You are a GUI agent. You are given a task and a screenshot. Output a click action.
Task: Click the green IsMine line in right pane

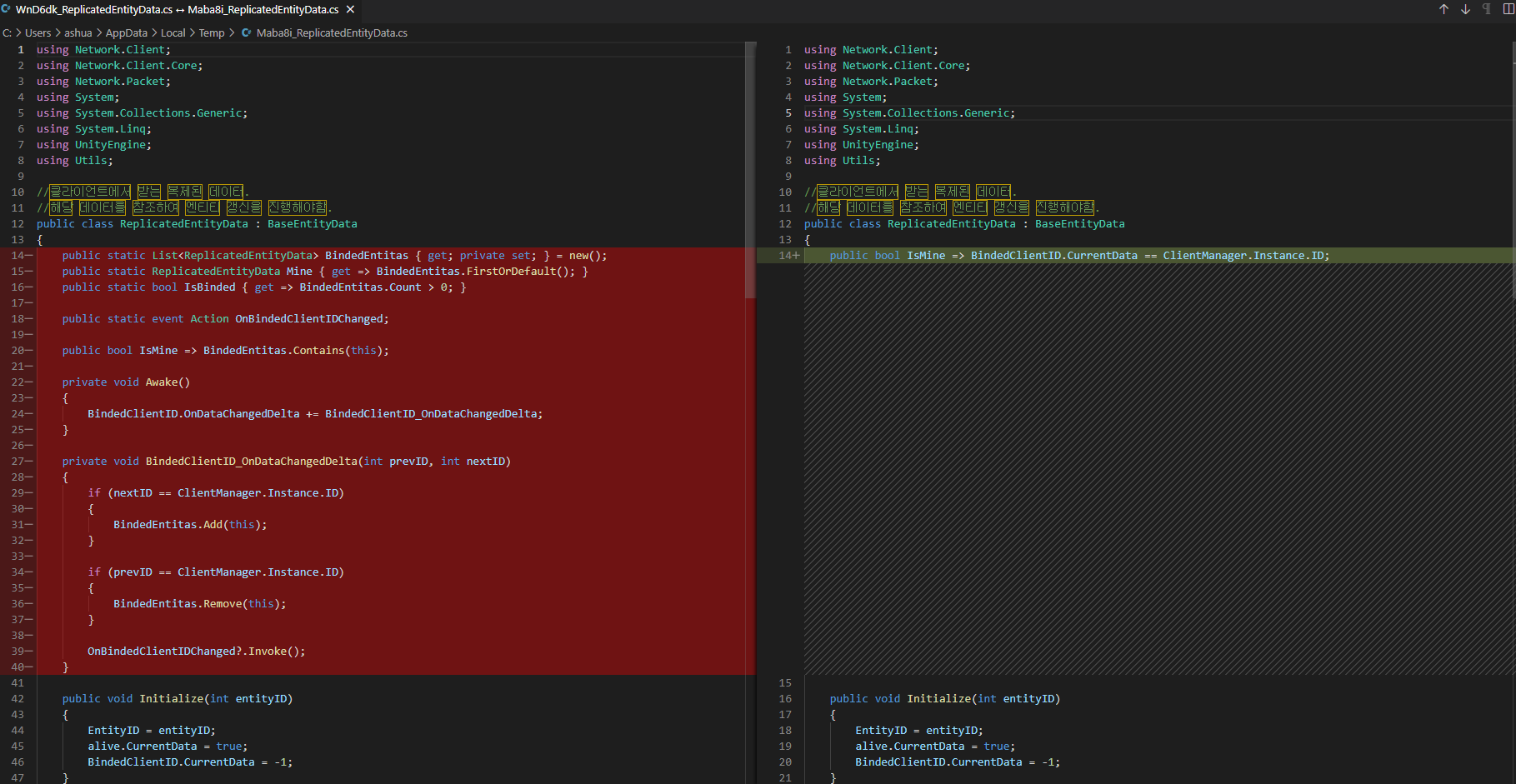(1078, 256)
